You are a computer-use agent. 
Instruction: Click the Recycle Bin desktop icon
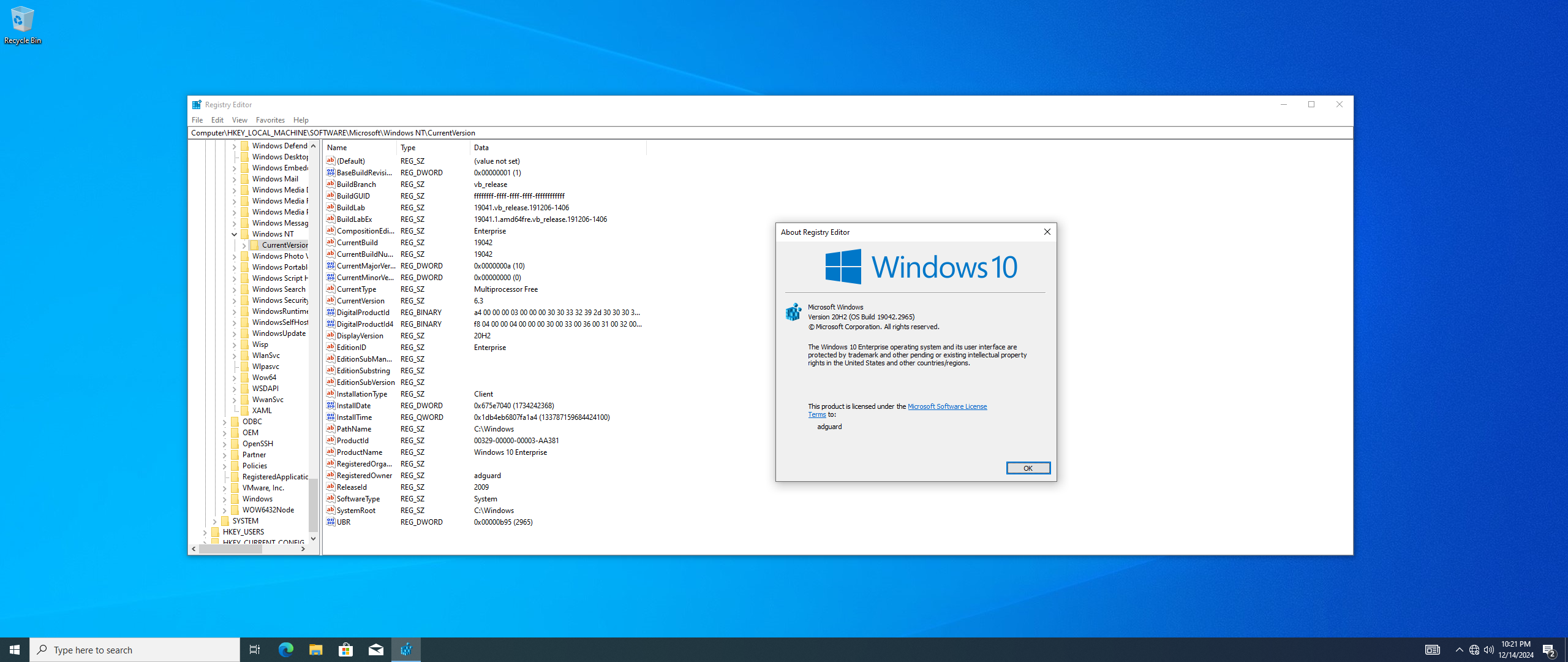(22, 25)
